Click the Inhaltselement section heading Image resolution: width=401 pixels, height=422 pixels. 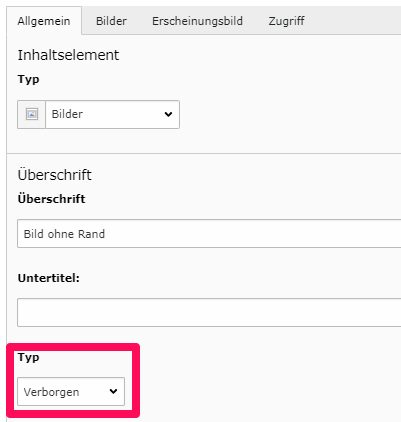68,55
